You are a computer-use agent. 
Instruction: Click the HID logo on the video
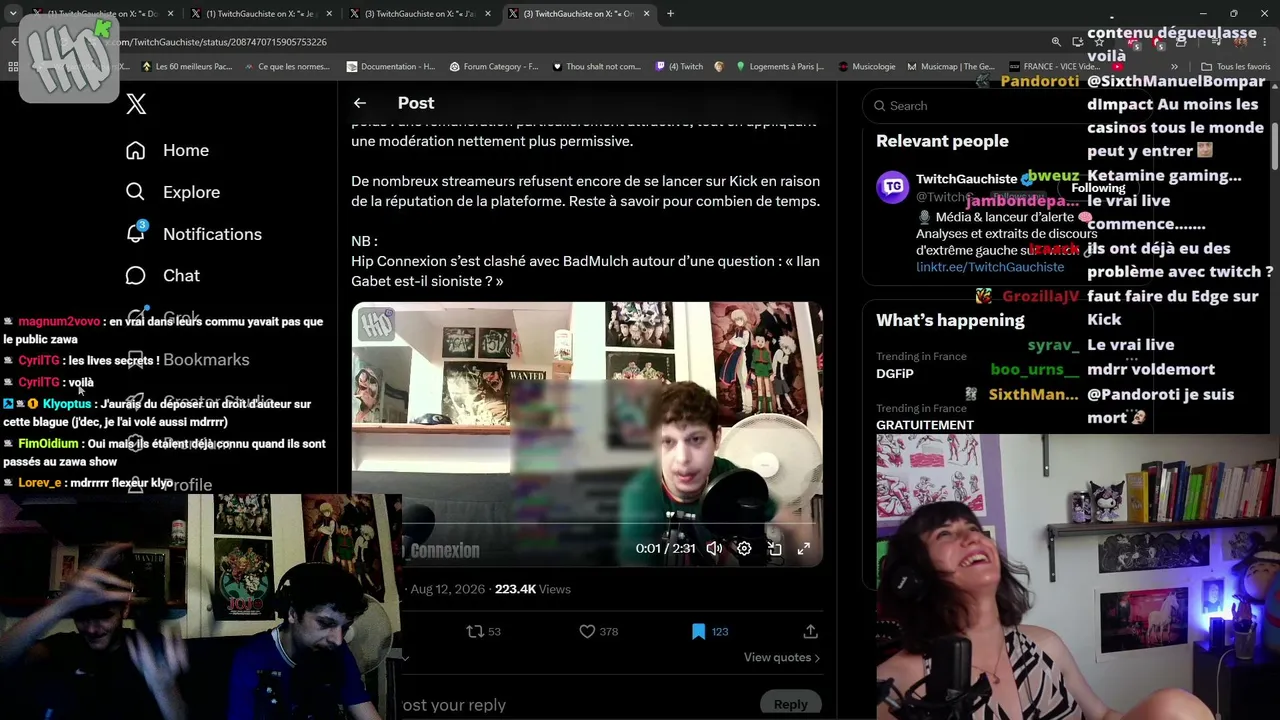coord(376,324)
